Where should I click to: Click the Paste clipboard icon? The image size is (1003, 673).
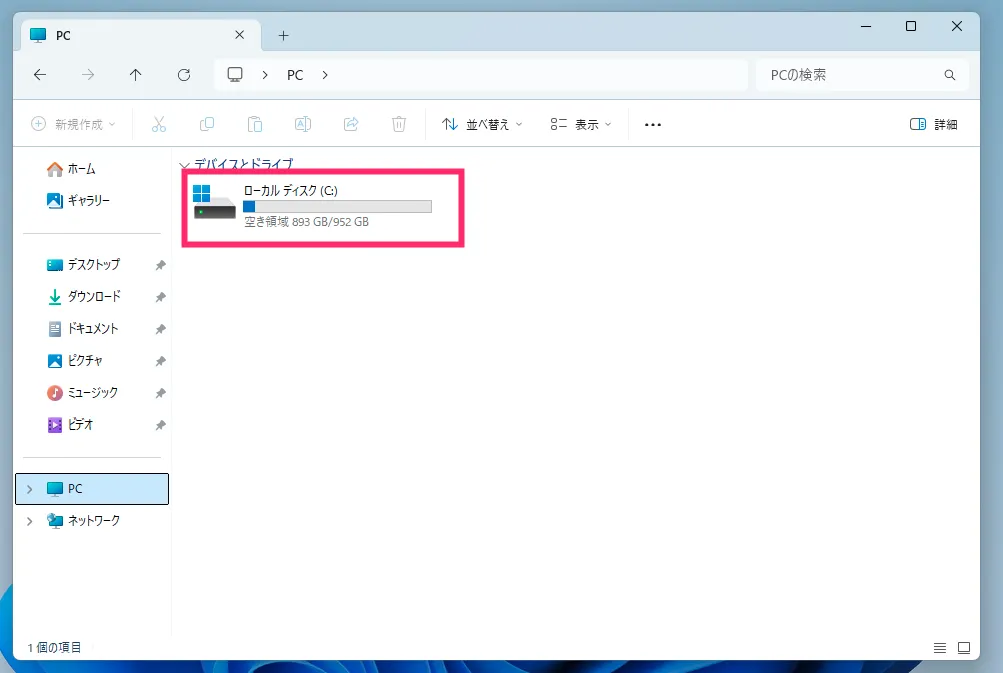pos(255,124)
